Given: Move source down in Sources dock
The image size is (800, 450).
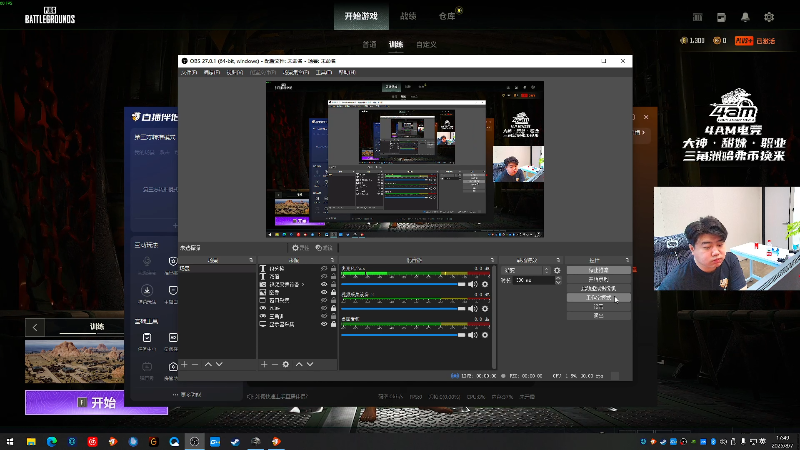Looking at the screenshot, I should (310, 364).
